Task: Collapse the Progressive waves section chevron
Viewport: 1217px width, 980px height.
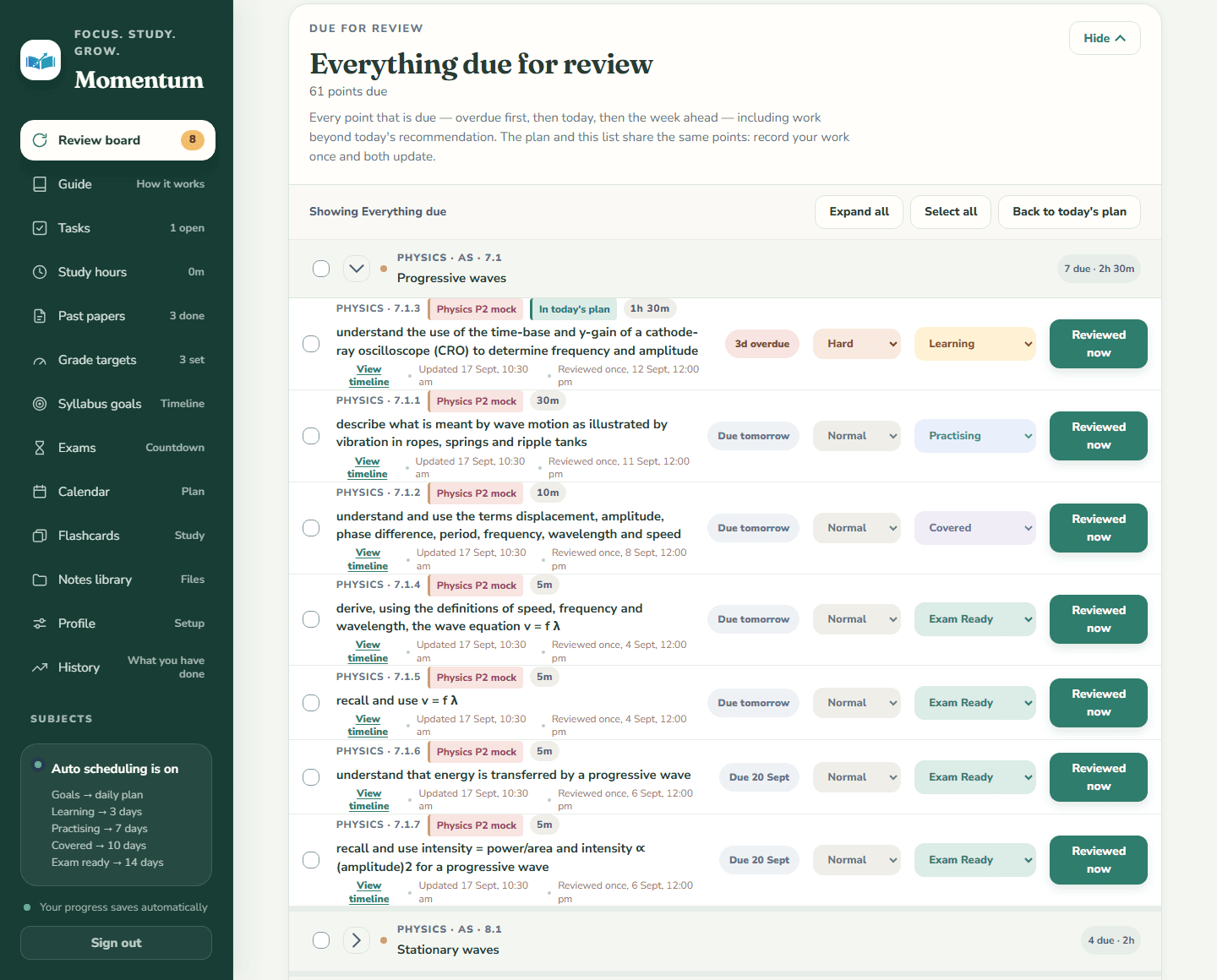Action: 357,269
